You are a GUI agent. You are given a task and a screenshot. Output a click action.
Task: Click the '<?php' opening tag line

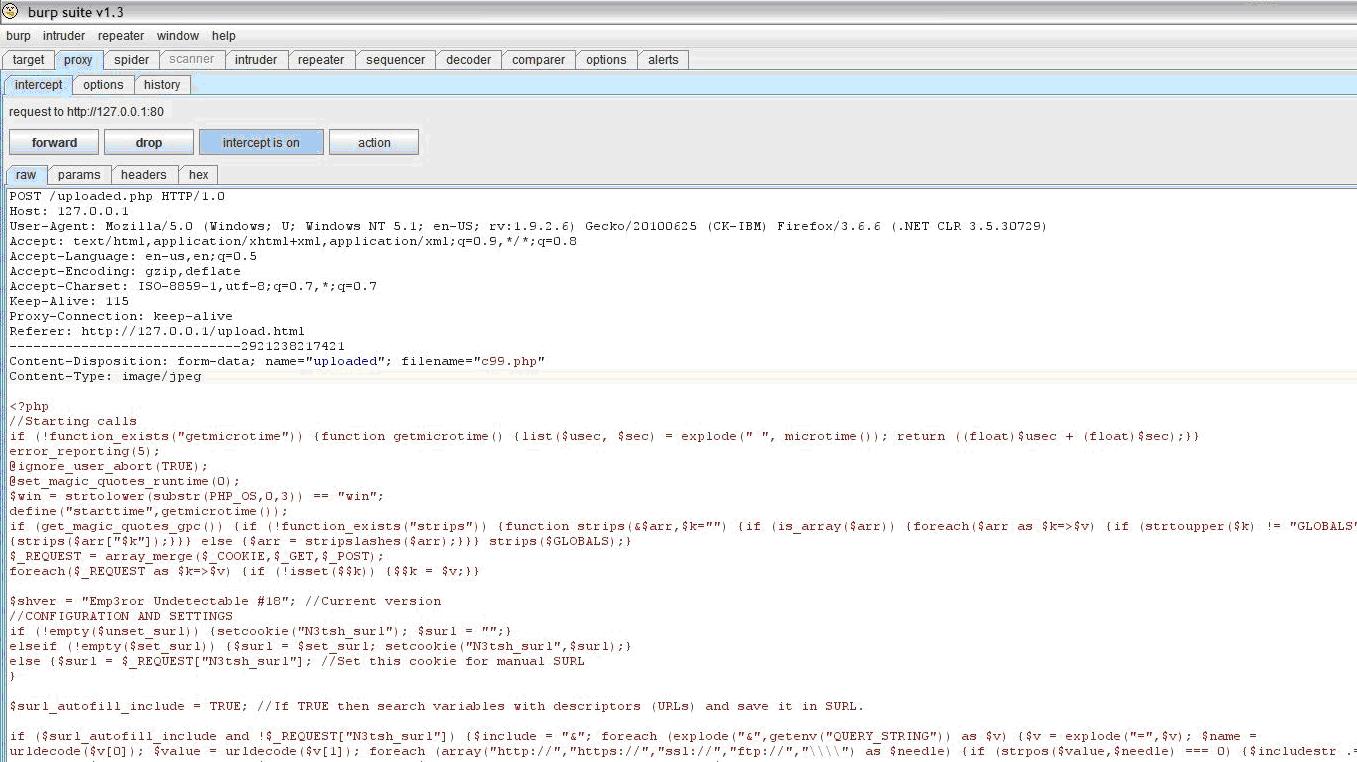29,406
